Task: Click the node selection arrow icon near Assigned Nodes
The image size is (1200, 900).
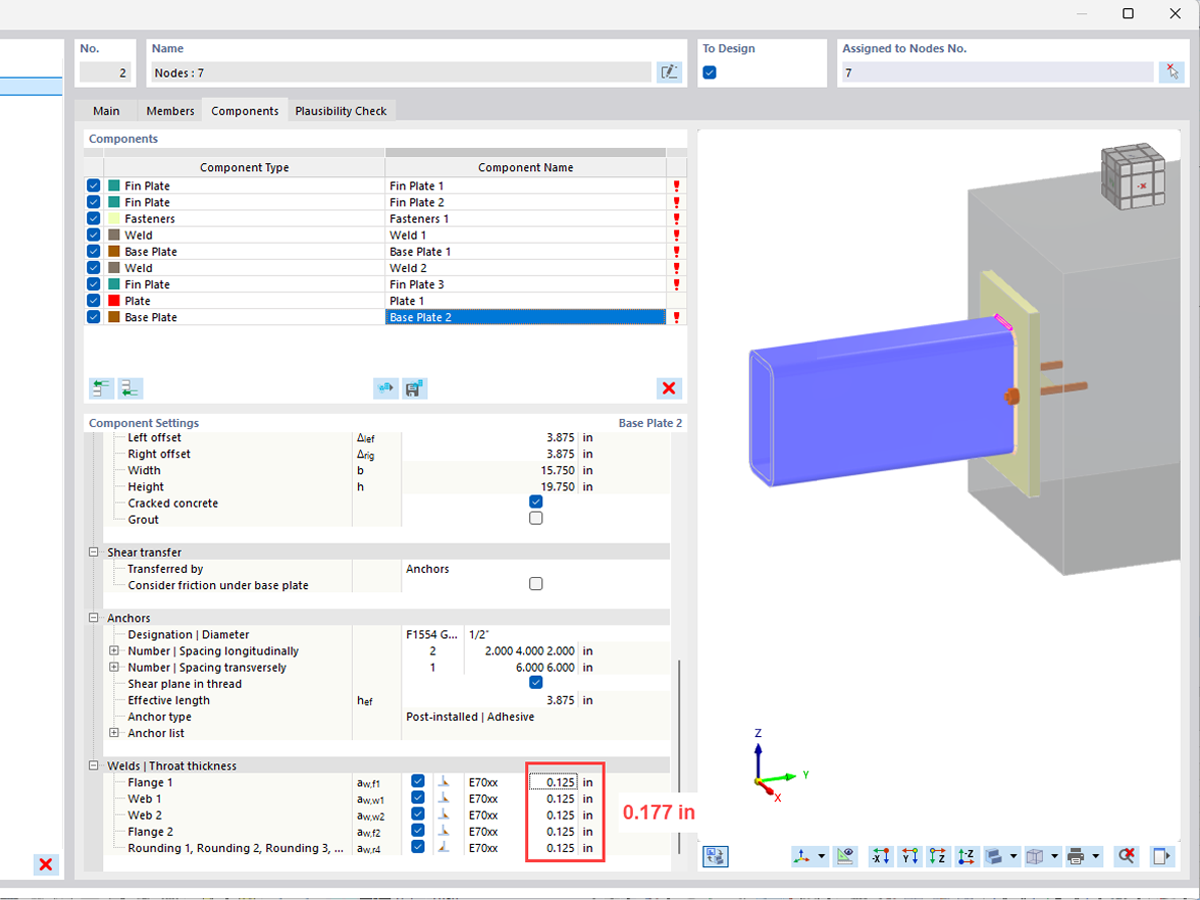Action: 1171,71
